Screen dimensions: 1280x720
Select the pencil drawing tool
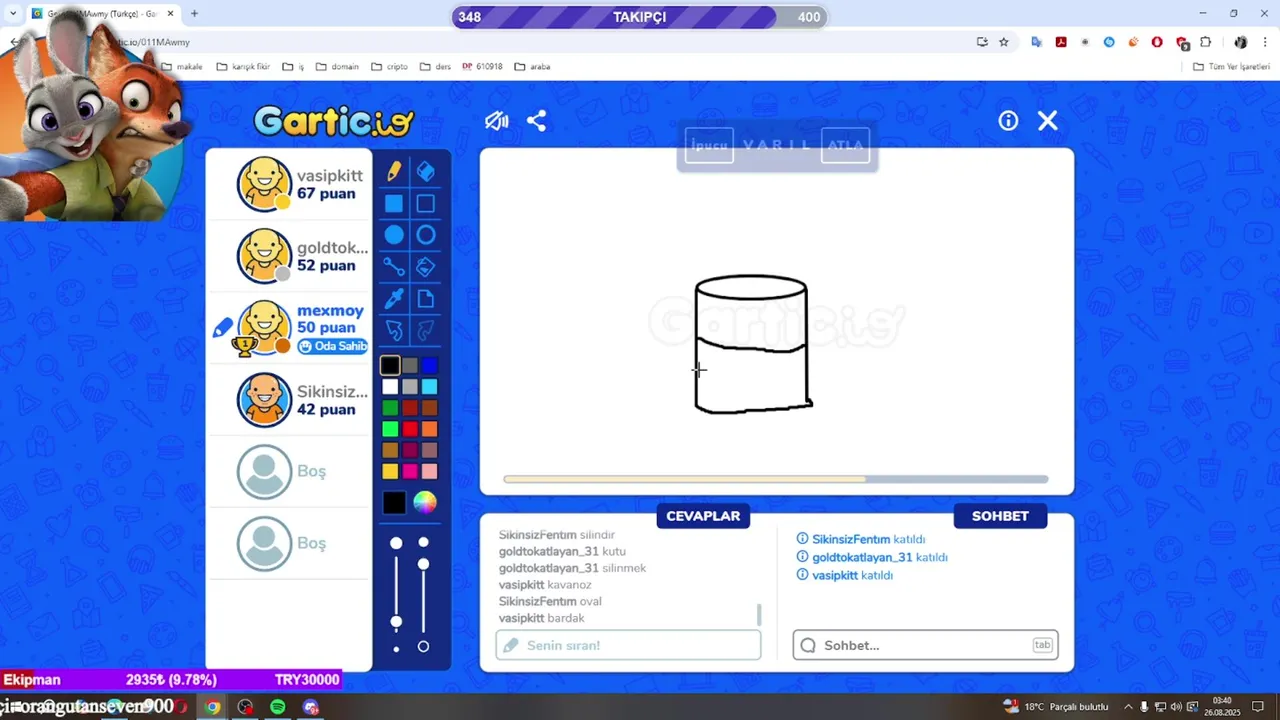click(394, 172)
